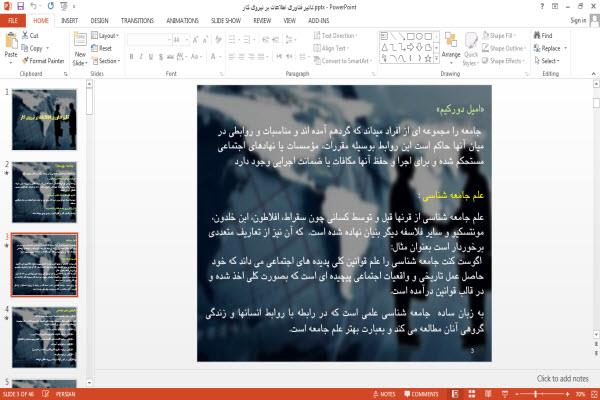Open Convert to SmartArt
This screenshot has height=400, width=600.
pos(343,60)
